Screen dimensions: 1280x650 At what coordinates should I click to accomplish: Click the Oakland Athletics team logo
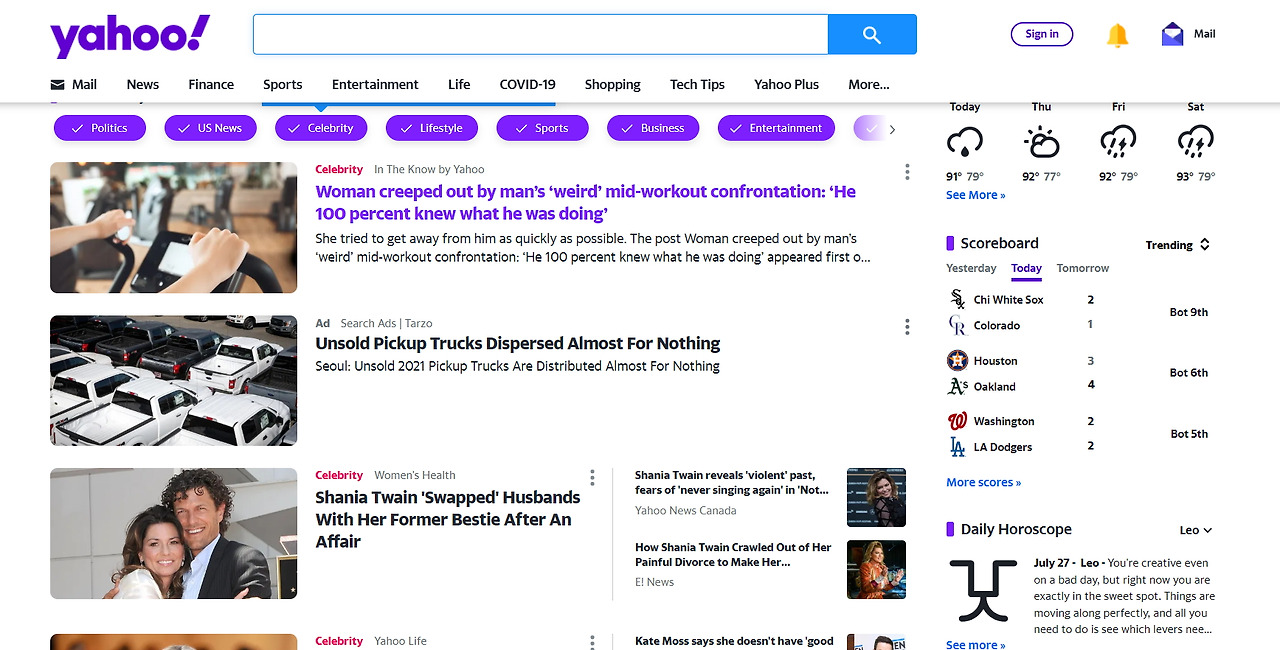957,386
